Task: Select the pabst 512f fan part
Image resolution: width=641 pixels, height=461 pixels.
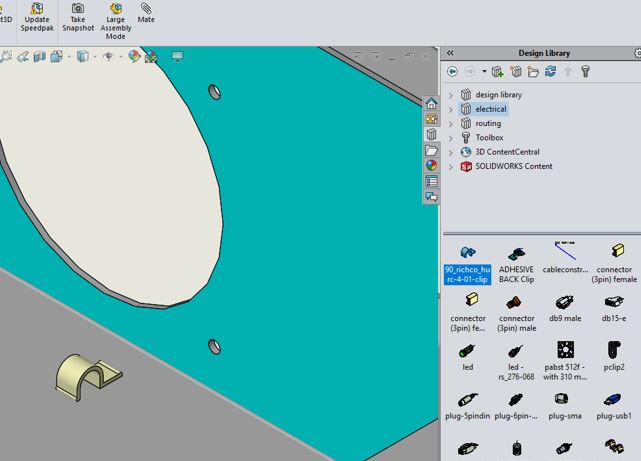Action: pyautogui.click(x=565, y=361)
